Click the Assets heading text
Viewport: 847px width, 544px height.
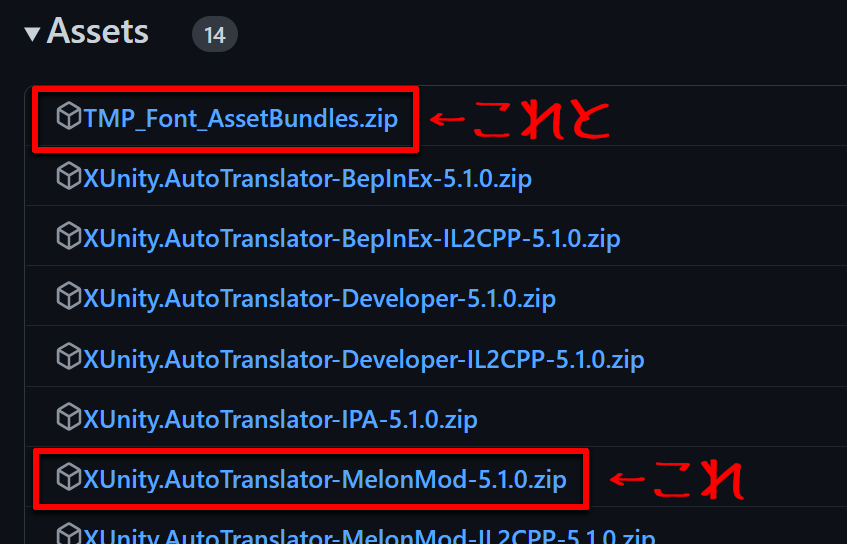pyautogui.click(x=98, y=32)
